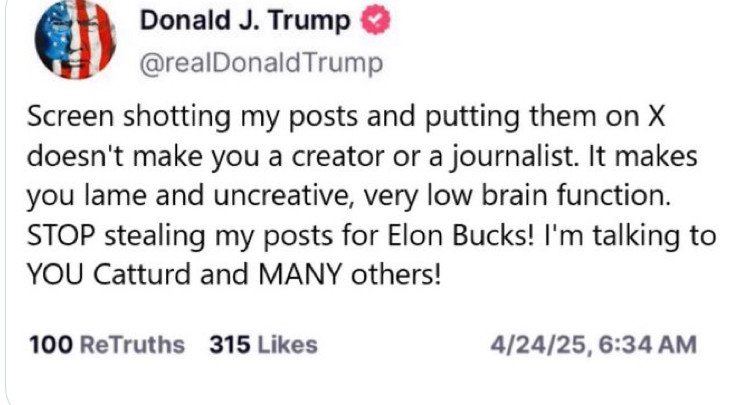This screenshot has width=755, height=405.
Task: Click the Donald J. Trump display name
Action: pyautogui.click(x=246, y=21)
